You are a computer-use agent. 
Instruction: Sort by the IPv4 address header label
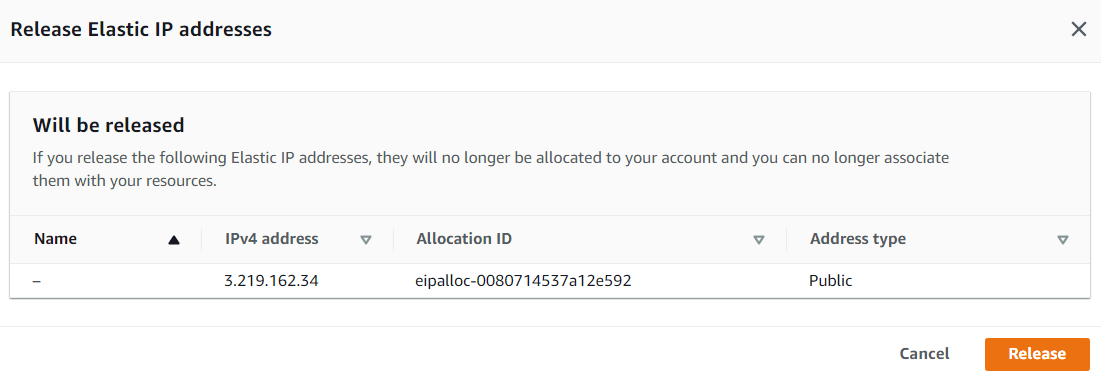pyautogui.click(x=272, y=239)
